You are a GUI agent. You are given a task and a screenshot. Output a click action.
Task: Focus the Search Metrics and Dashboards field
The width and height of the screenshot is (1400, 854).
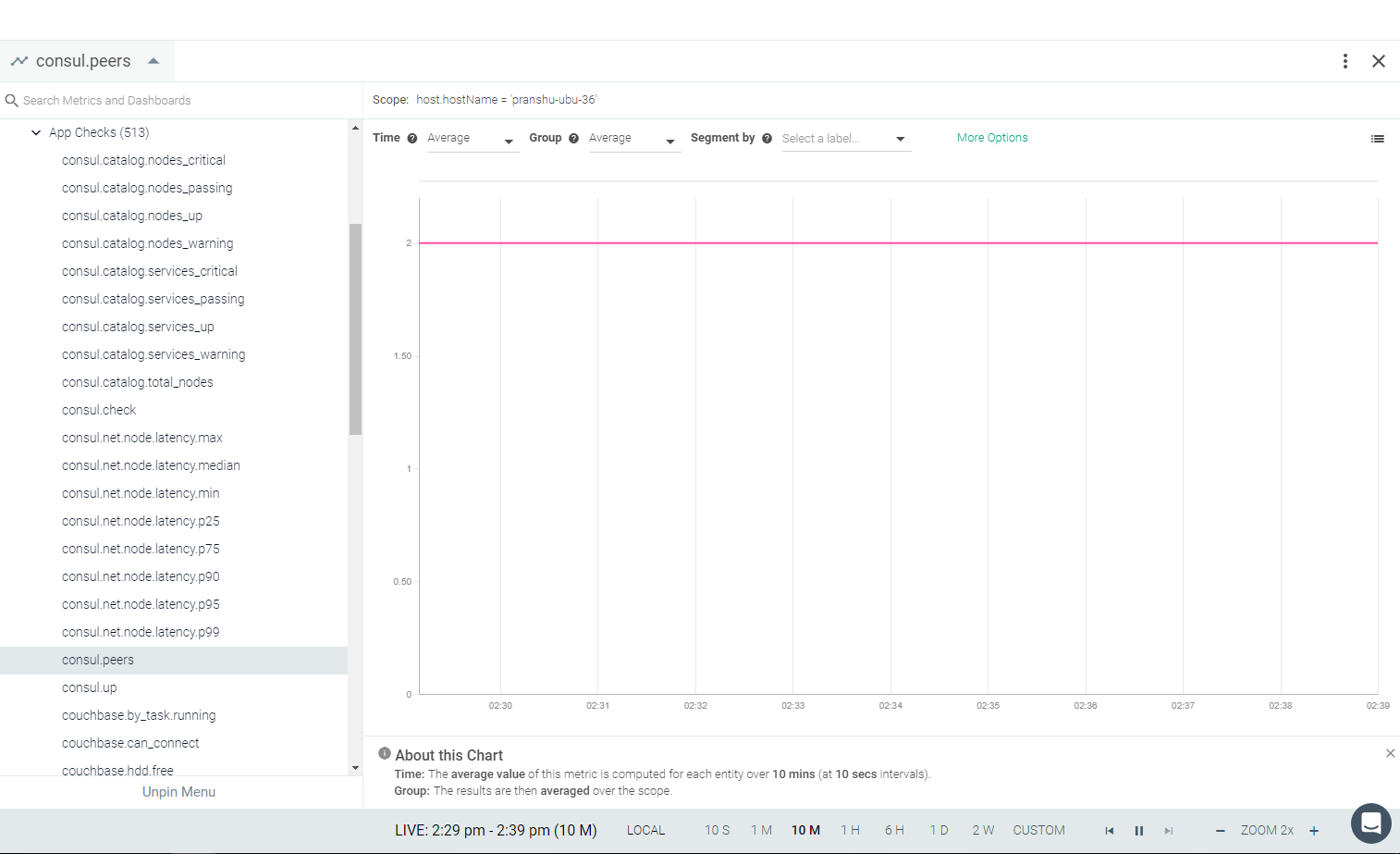pyautogui.click(x=181, y=100)
